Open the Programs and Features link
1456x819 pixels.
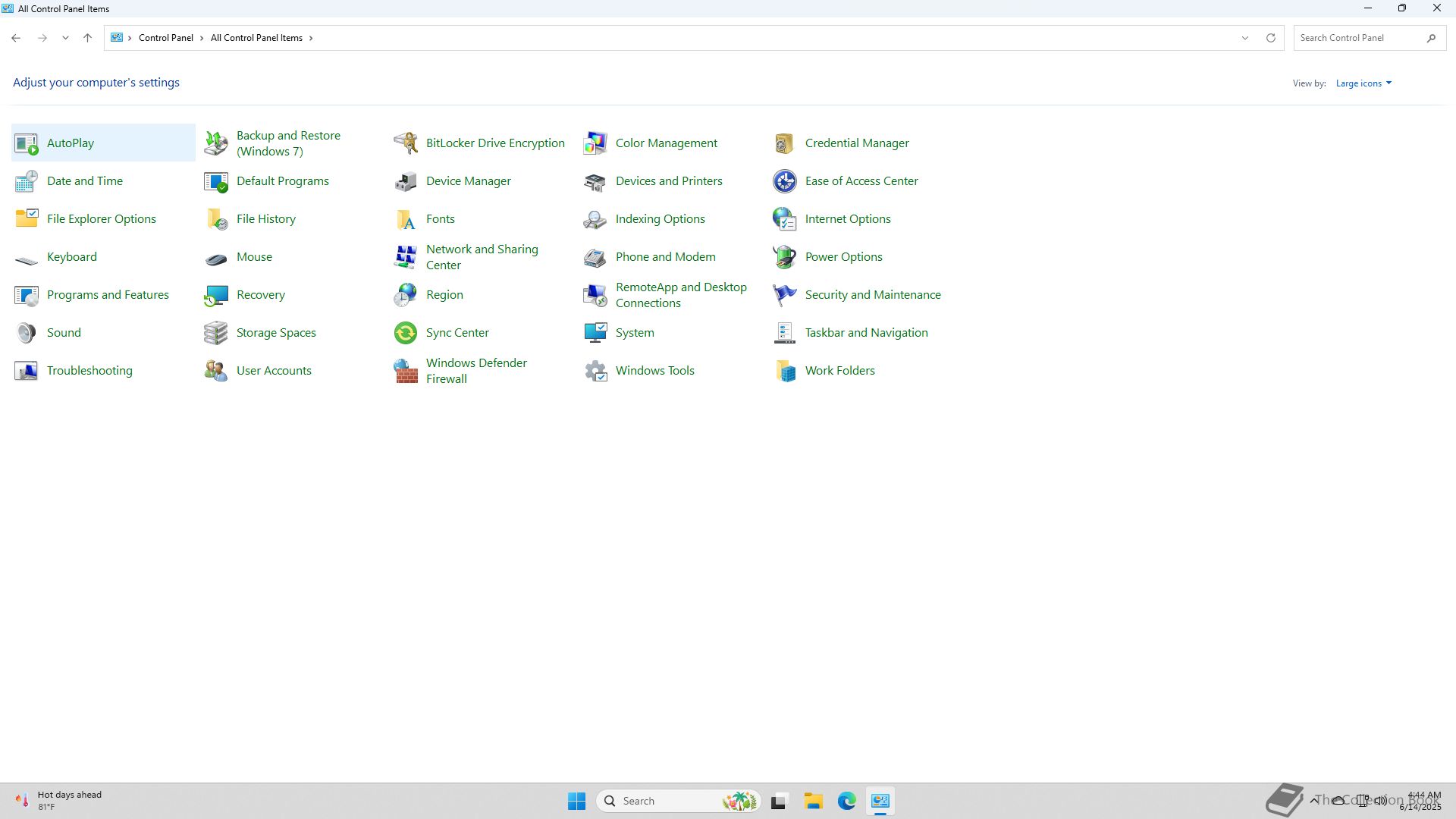pos(108,295)
